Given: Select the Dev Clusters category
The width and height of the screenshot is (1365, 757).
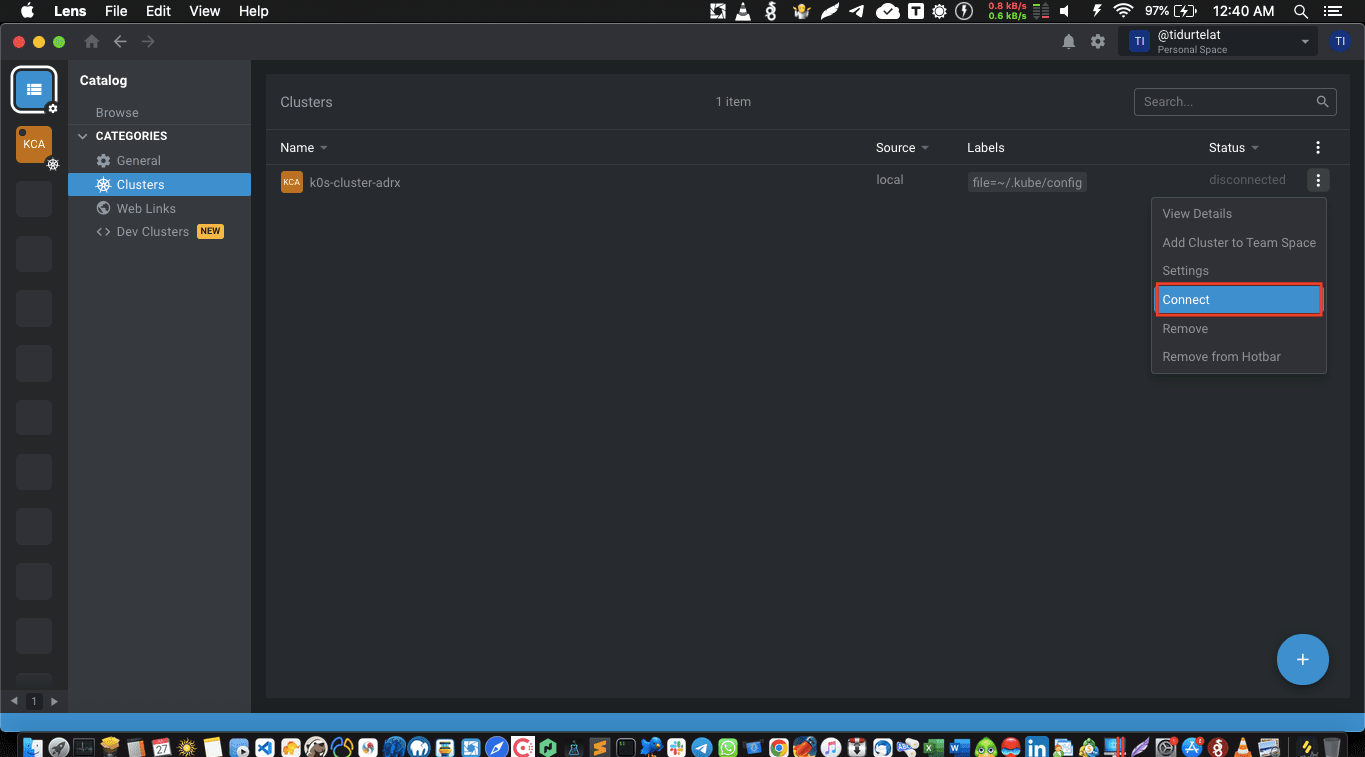Looking at the screenshot, I should click(x=159, y=231).
